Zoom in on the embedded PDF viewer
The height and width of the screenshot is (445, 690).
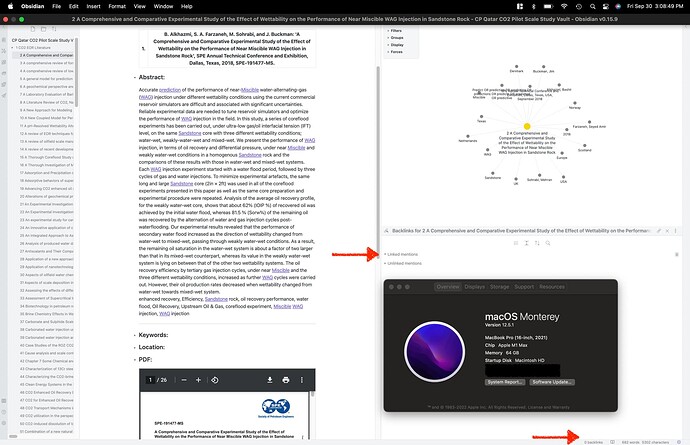tap(198, 380)
